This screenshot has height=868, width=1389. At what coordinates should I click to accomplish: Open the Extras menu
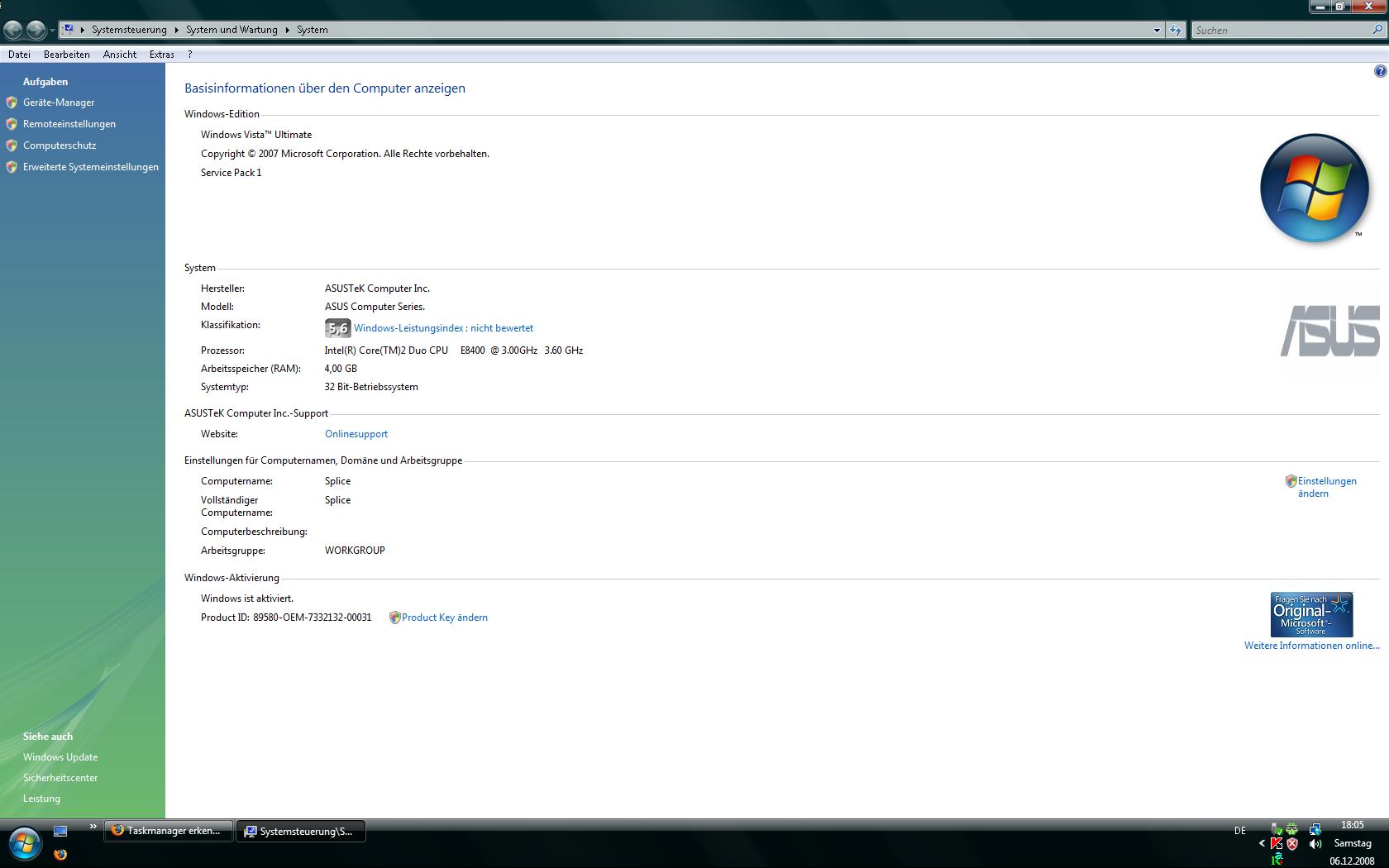[x=162, y=55]
